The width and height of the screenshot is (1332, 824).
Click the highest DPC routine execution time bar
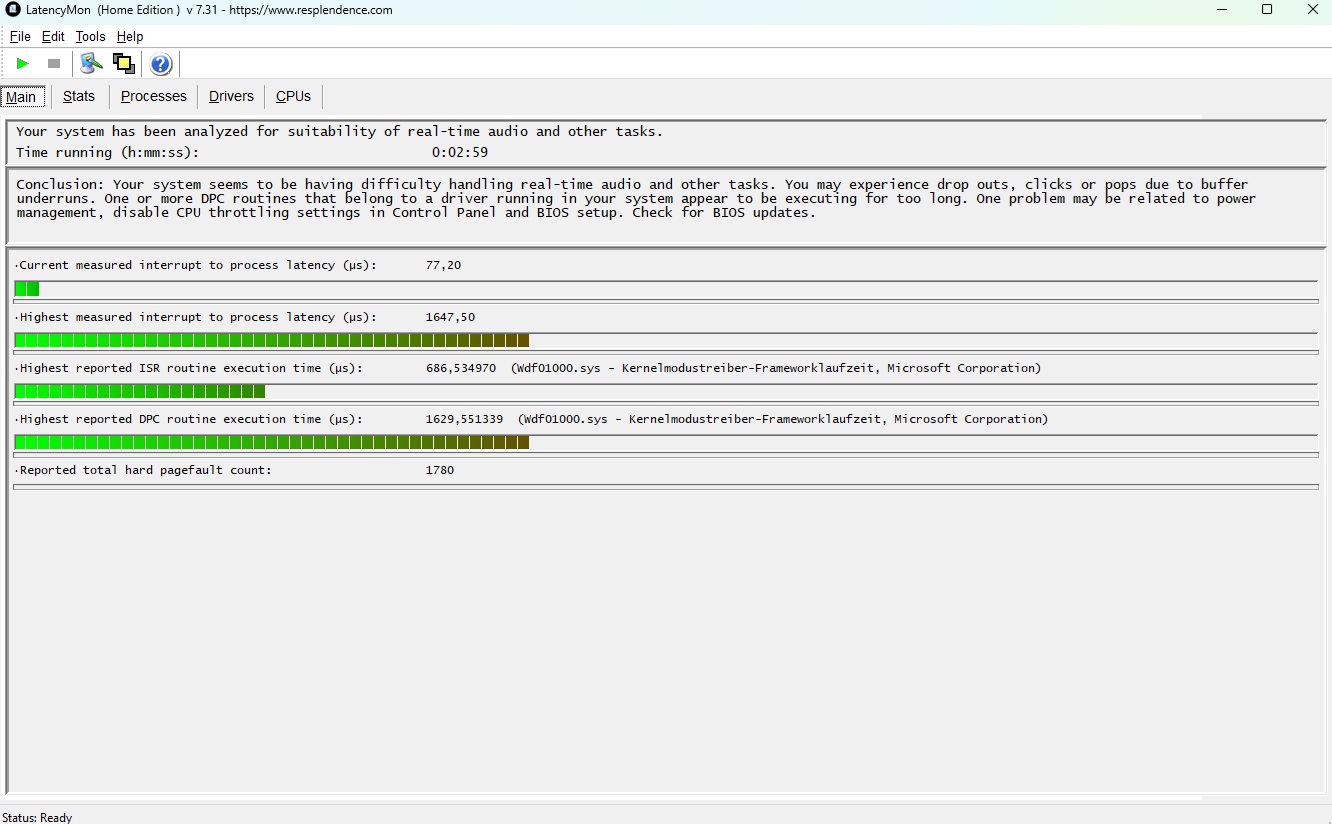pos(666,442)
